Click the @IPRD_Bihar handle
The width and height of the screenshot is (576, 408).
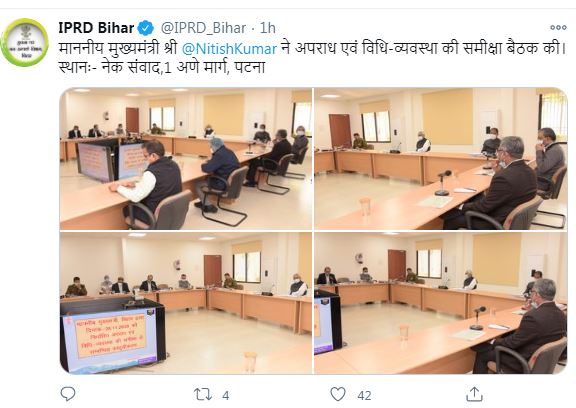[204, 28]
